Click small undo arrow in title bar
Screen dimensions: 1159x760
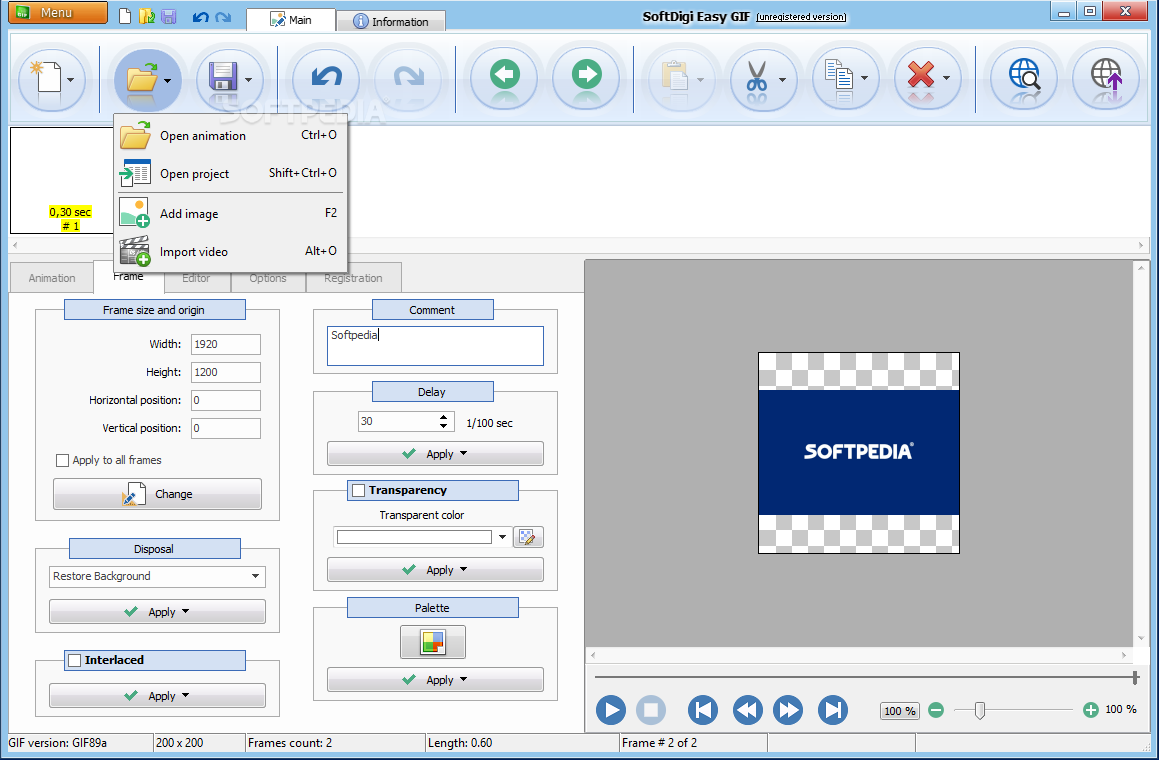coord(200,17)
